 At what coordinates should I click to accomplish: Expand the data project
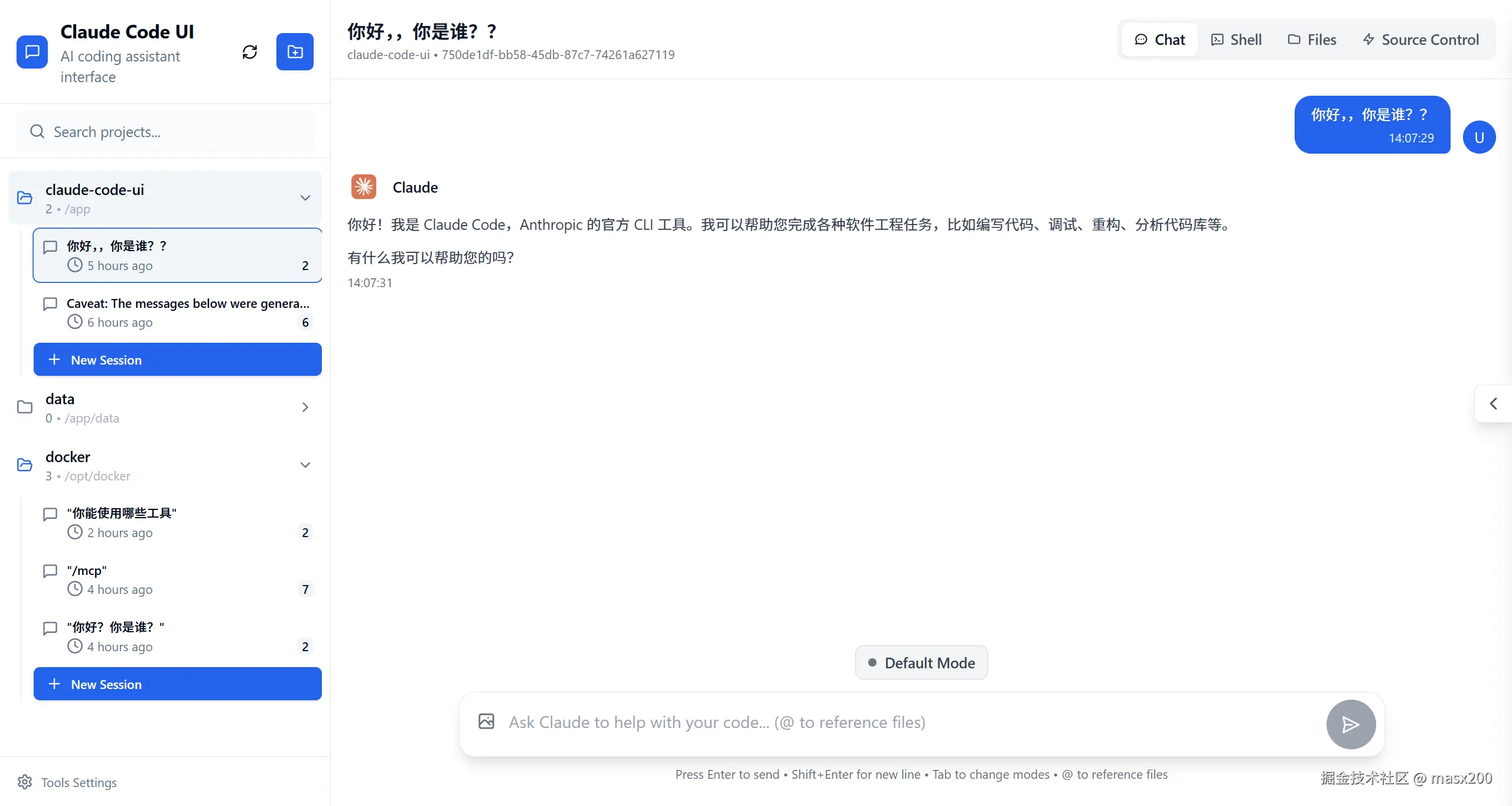[x=305, y=407]
